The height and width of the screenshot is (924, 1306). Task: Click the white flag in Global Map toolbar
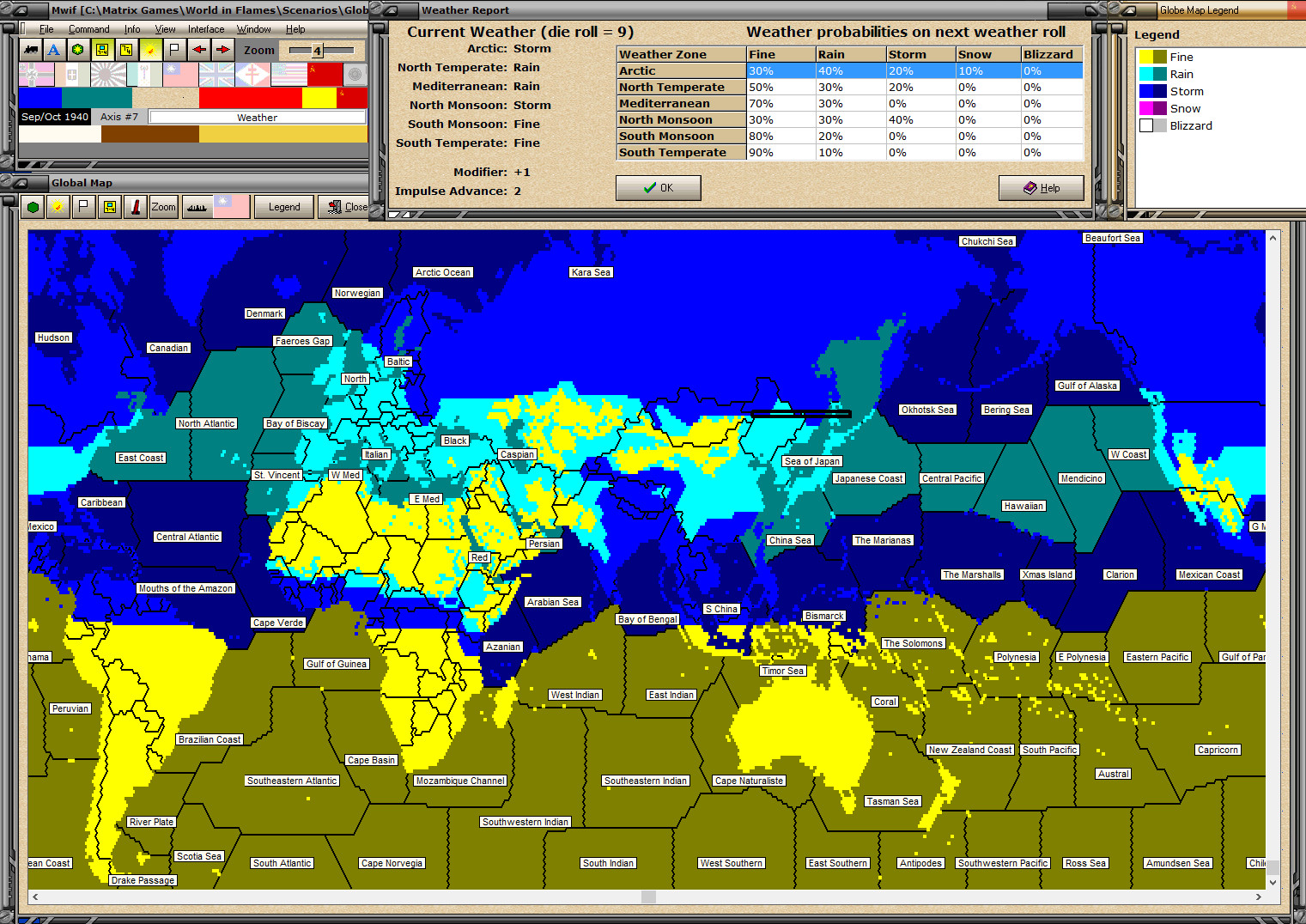point(83,207)
